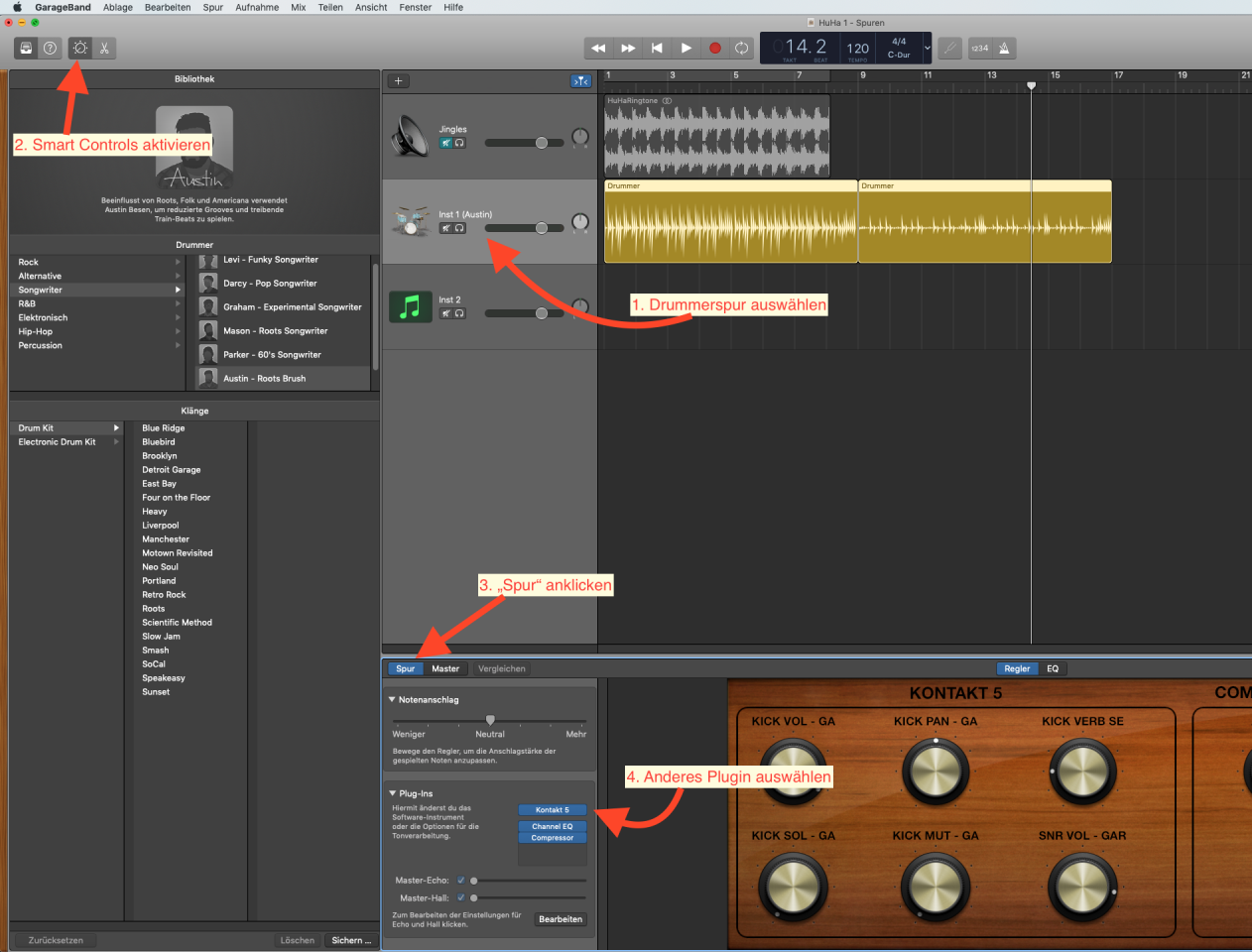Click the Channel EQ plug-in button
The width and height of the screenshot is (1252, 952).
coord(553,826)
